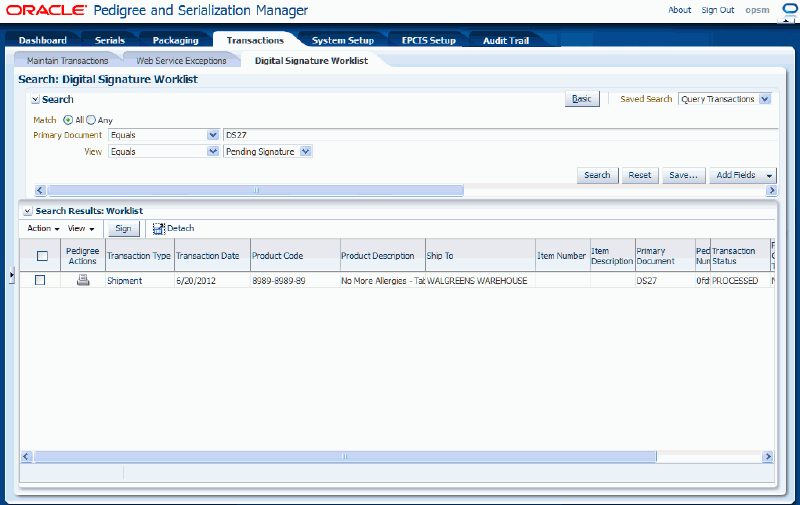Viewport: 800px width, 505px height.
Task: Open the View menu in results toolbar
Action: (x=81, y=228)
